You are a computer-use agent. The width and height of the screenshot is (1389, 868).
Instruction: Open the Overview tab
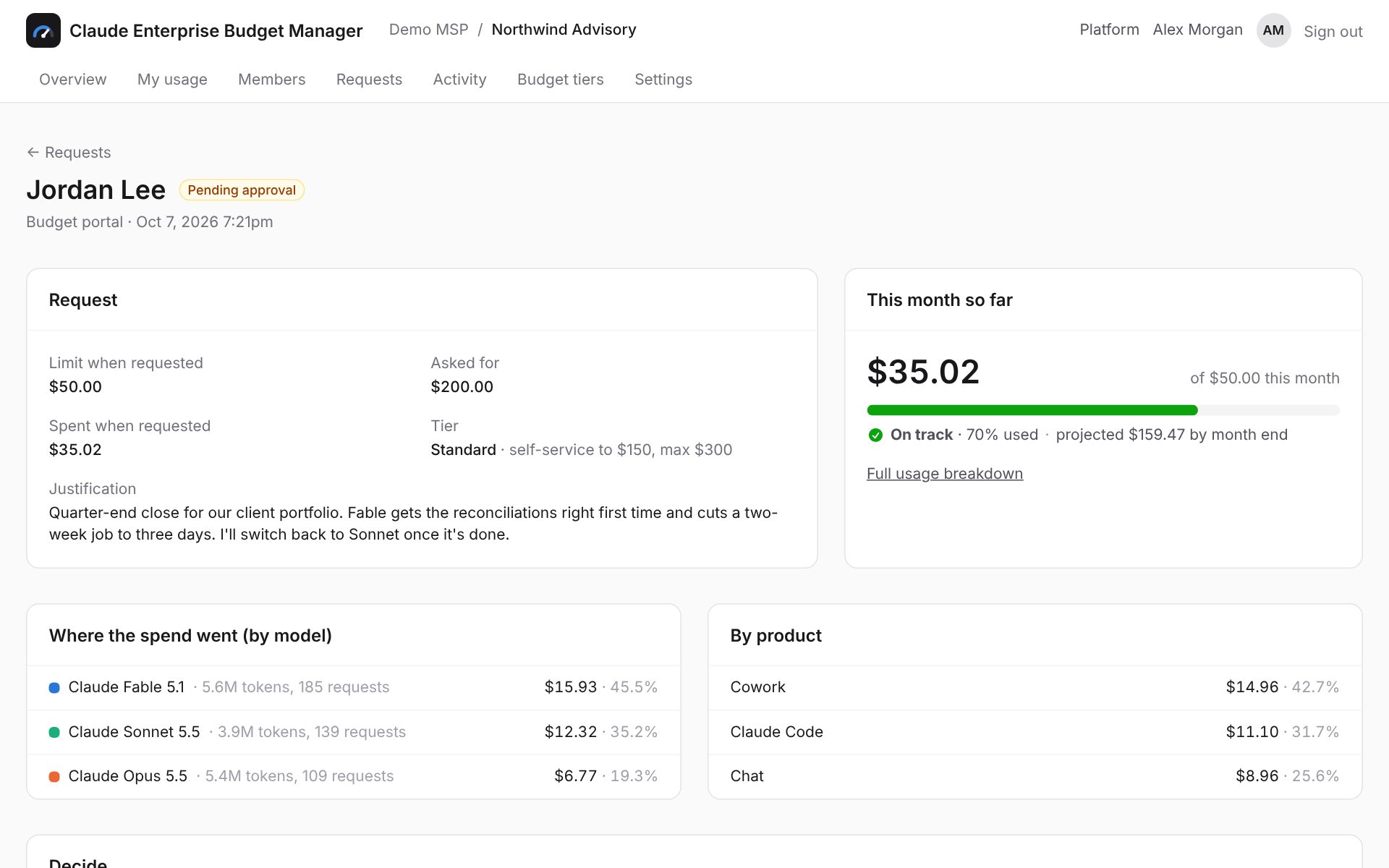pos(72,80)
